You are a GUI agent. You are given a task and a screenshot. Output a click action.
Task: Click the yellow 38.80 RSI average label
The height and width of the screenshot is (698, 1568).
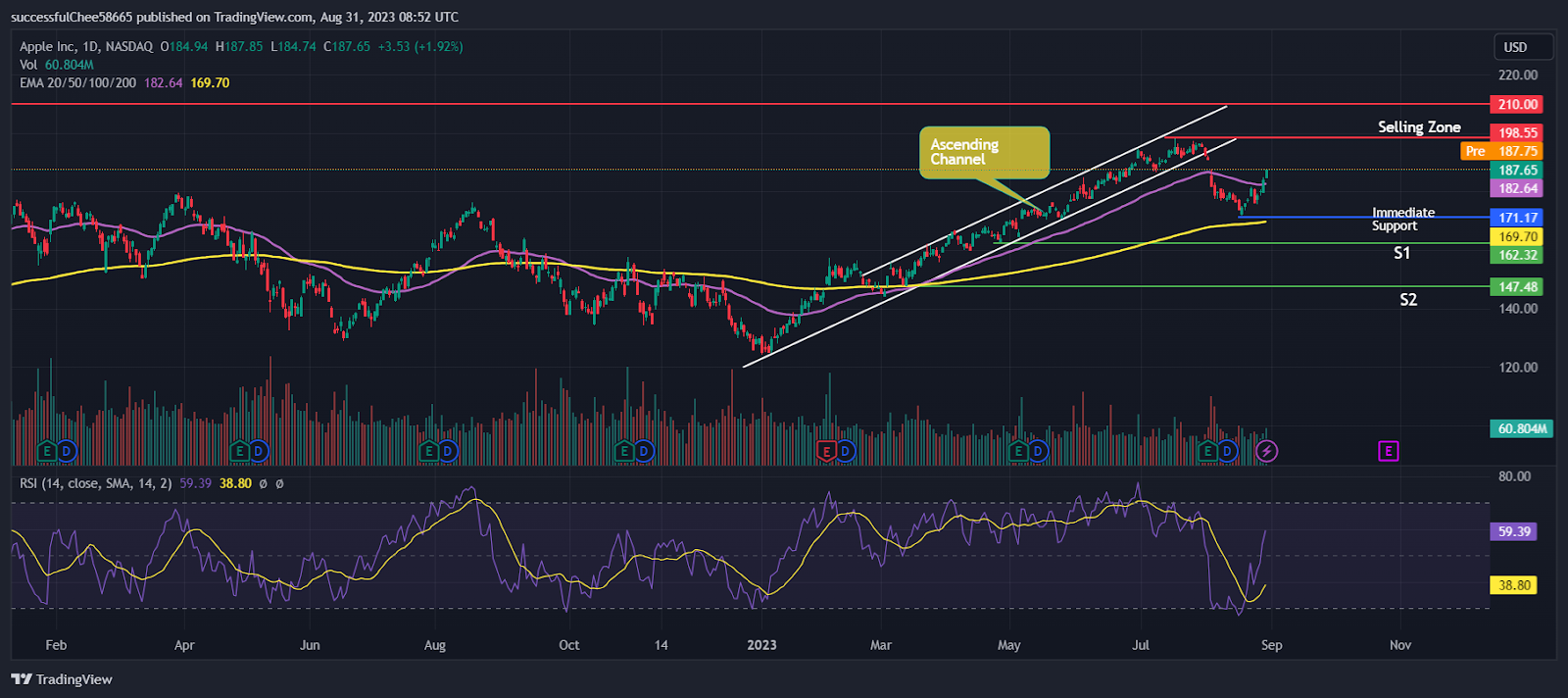[1514, 585]
